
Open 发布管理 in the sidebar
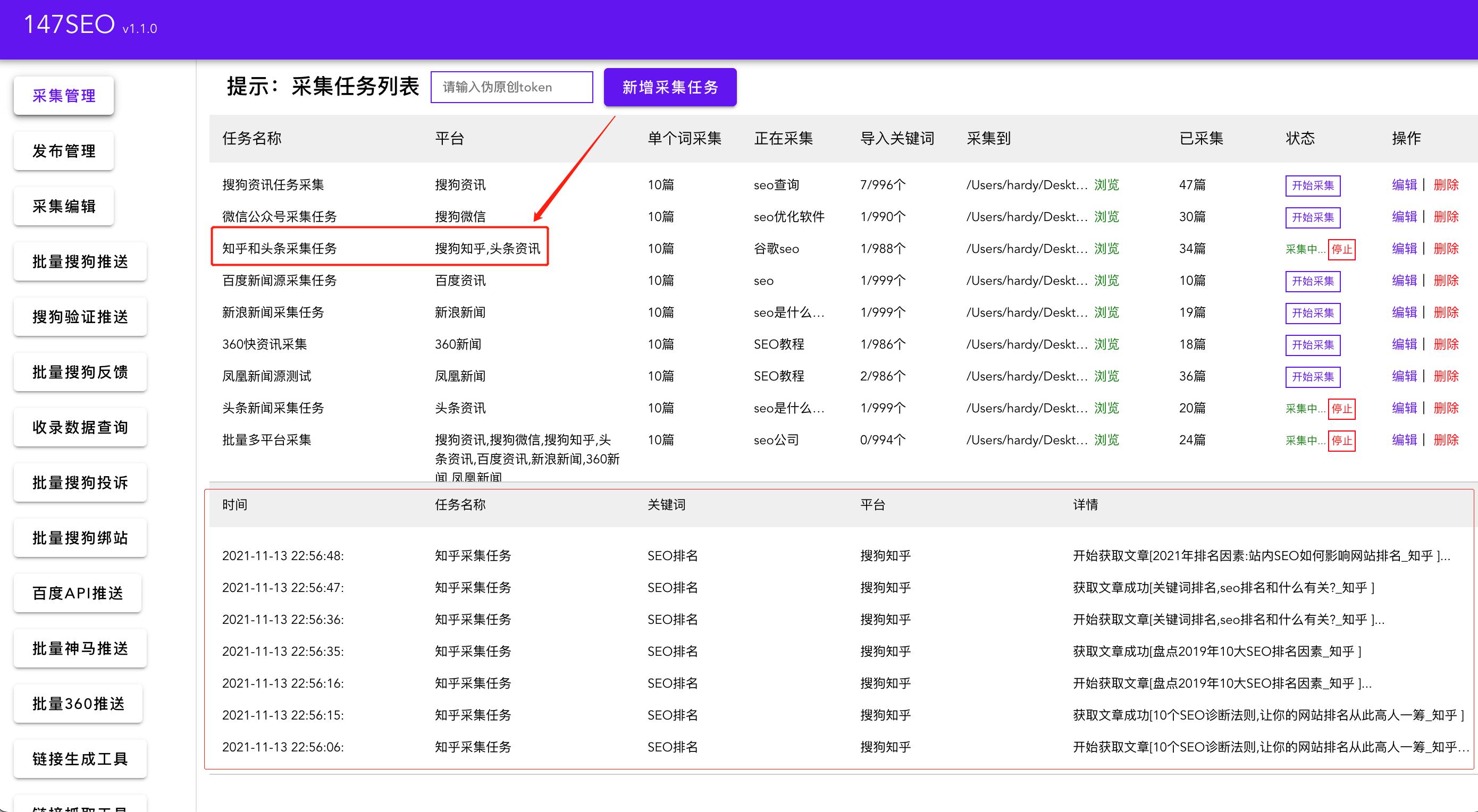tap(64, 151)
